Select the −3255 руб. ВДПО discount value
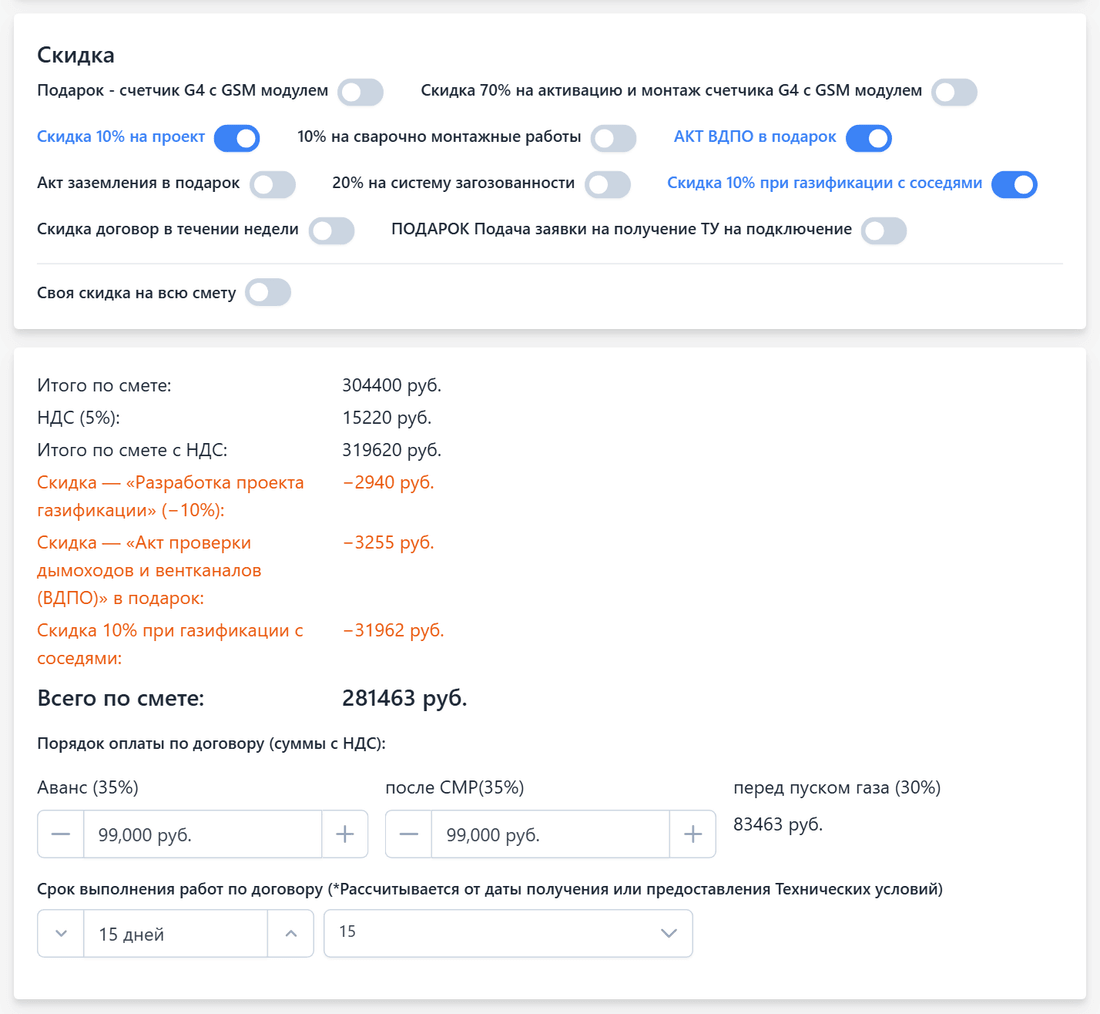1100x1014 pixels. pos(388,542)
